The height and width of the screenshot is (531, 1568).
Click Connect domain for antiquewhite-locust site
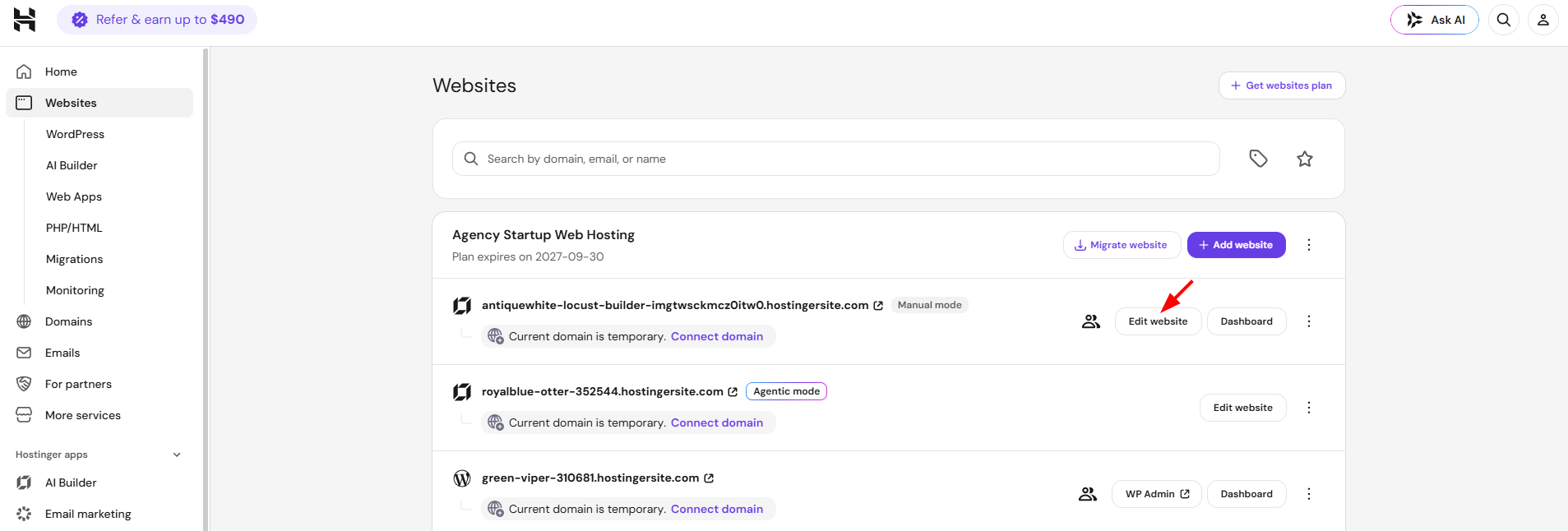pyautogui.click(x=717, y=336)
